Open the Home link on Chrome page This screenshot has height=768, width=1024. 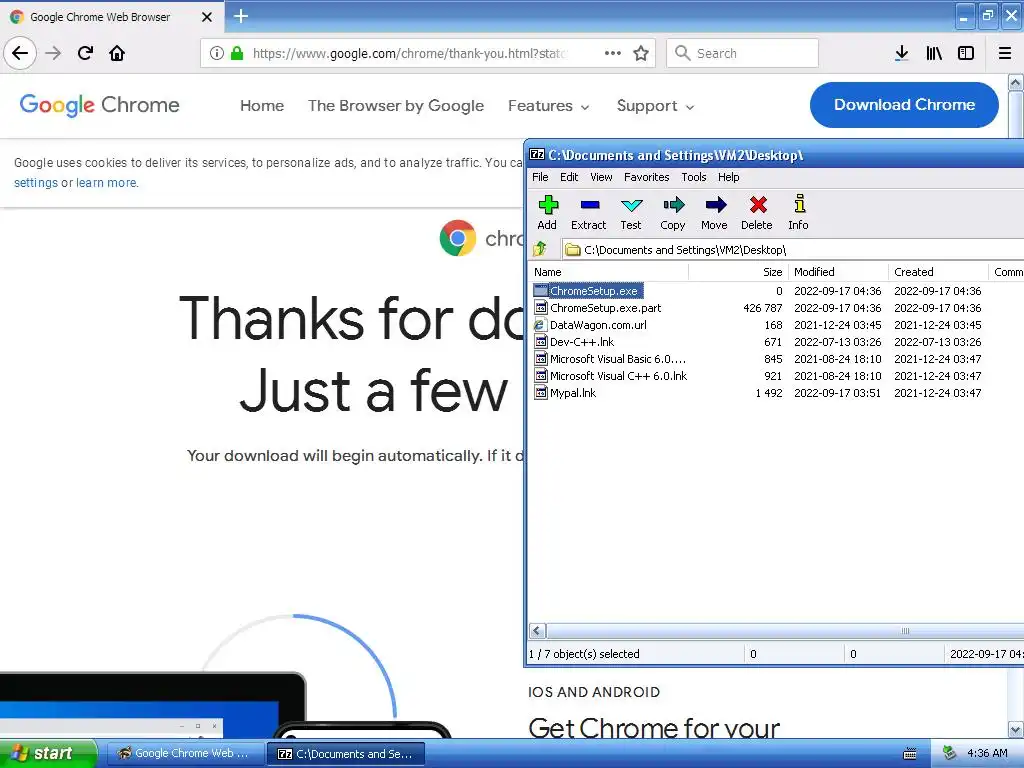(262, 106)
